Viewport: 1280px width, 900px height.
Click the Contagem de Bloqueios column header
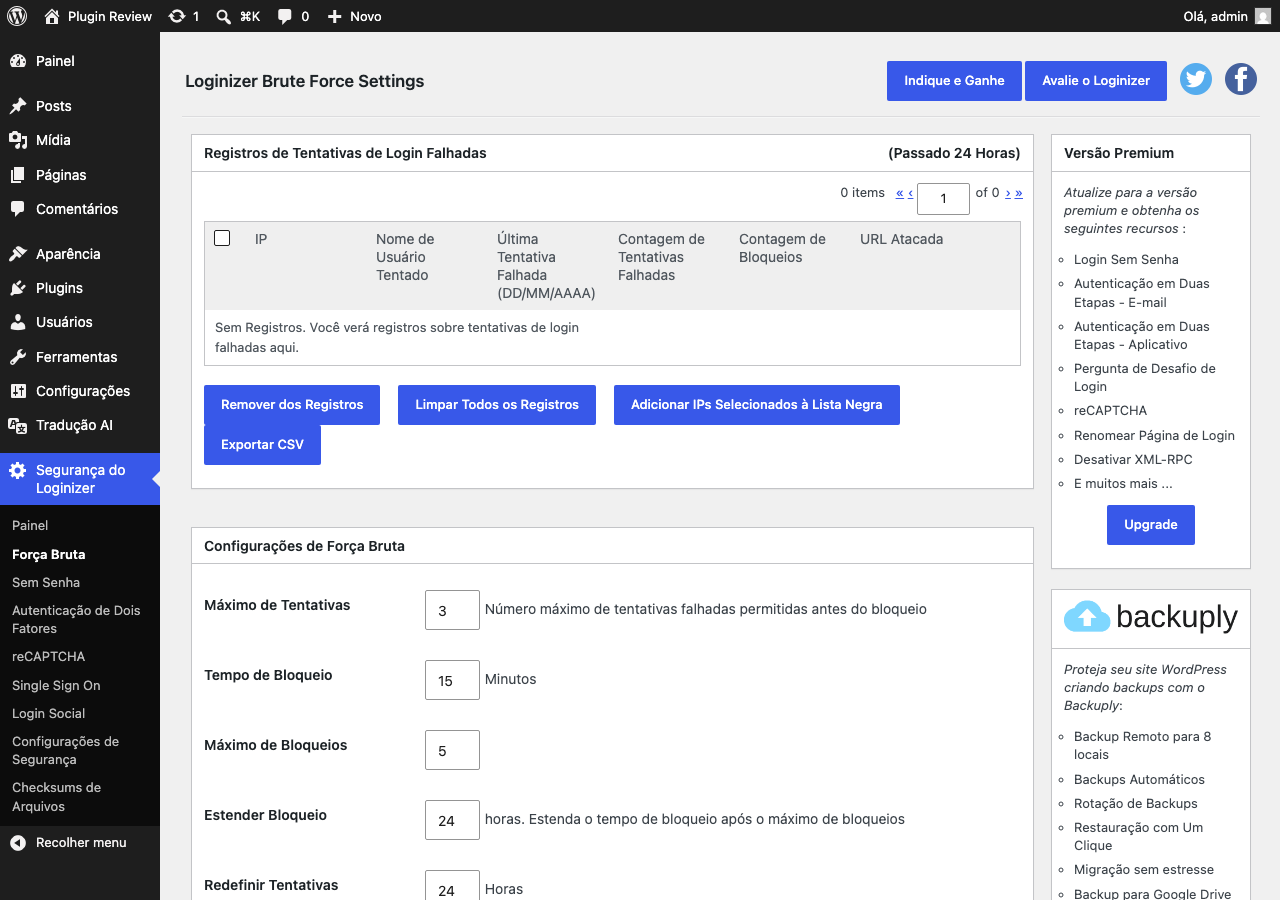(782, 248)
